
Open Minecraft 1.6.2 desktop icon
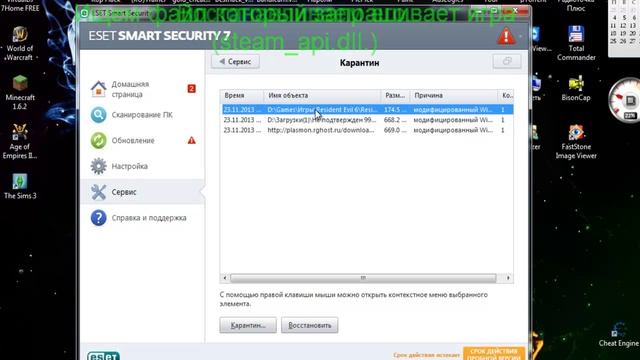tap(20, 93)
